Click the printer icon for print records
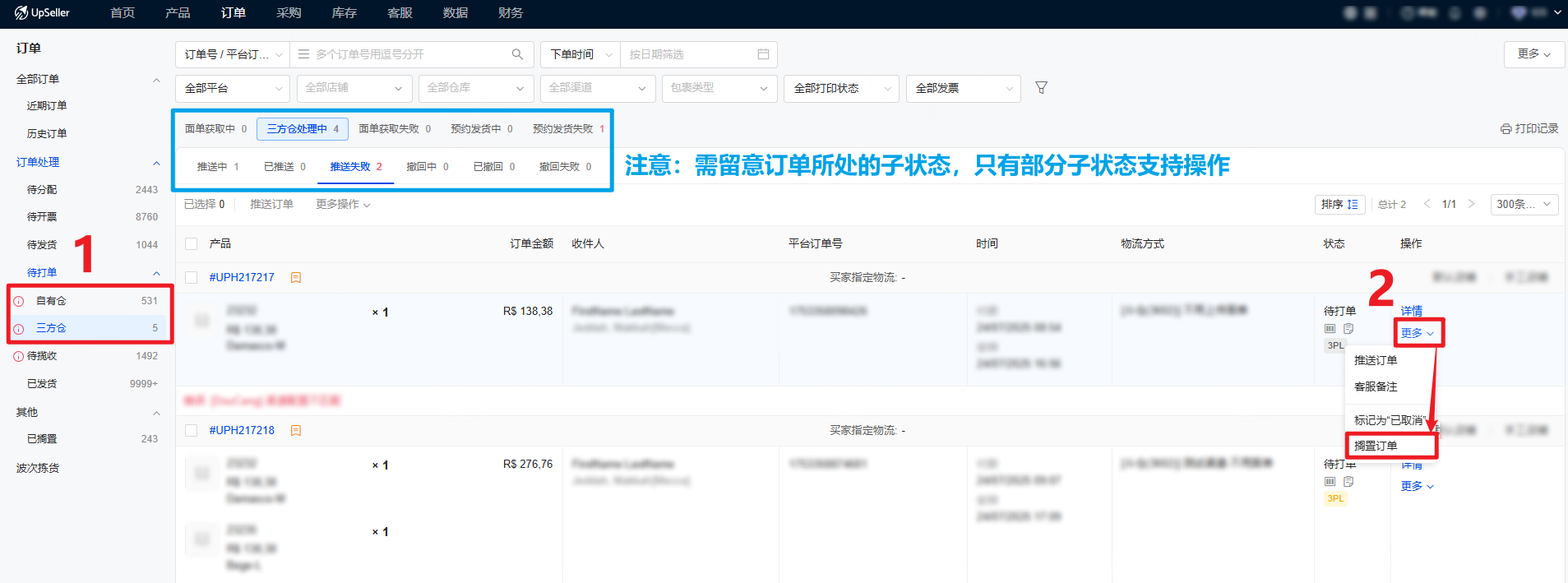The height and width of the screenshot is (583, 1568). click(1506, 129)
